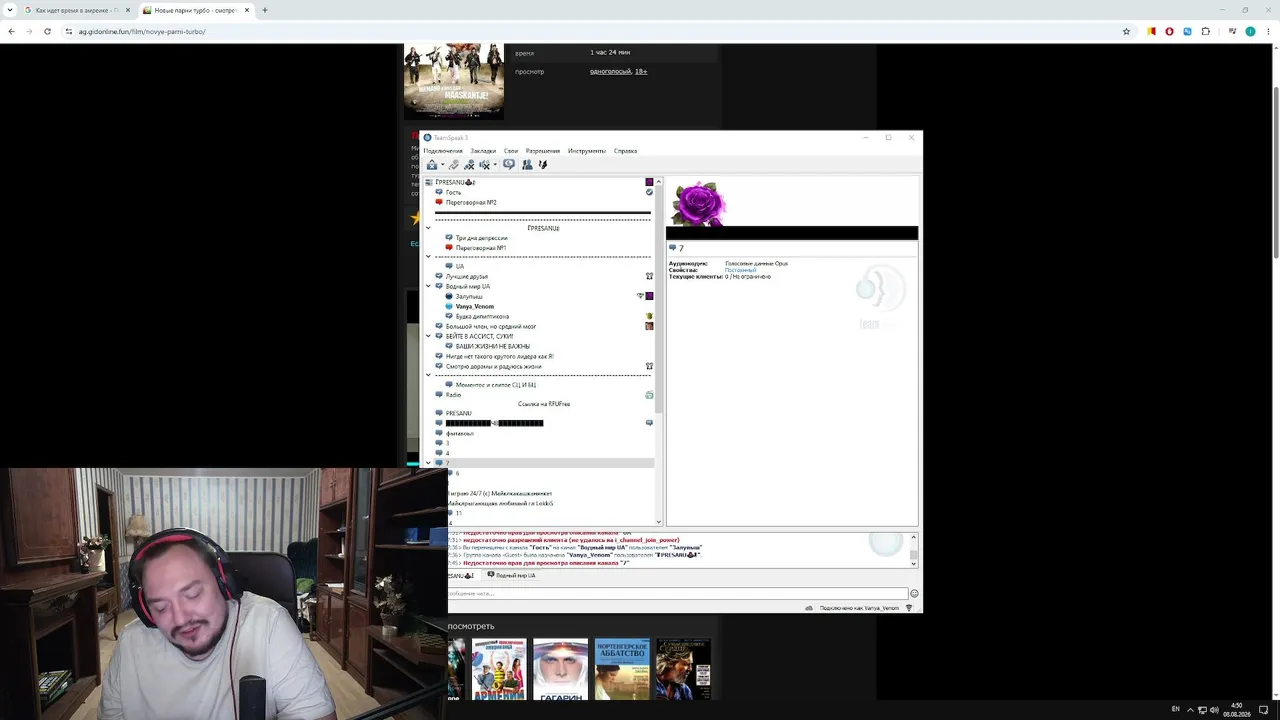Open the Справка menu

pos(625,151)
